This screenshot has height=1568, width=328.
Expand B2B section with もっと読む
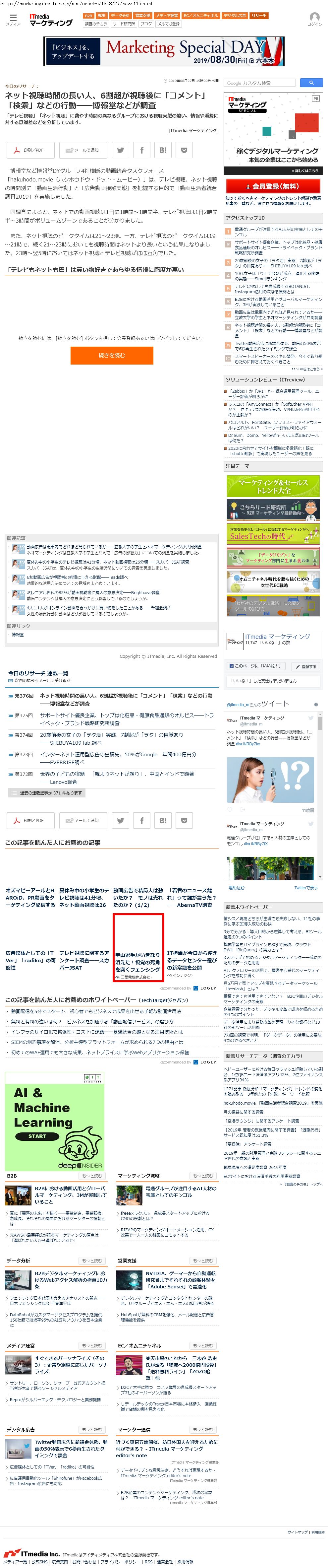coord(92,1176)
